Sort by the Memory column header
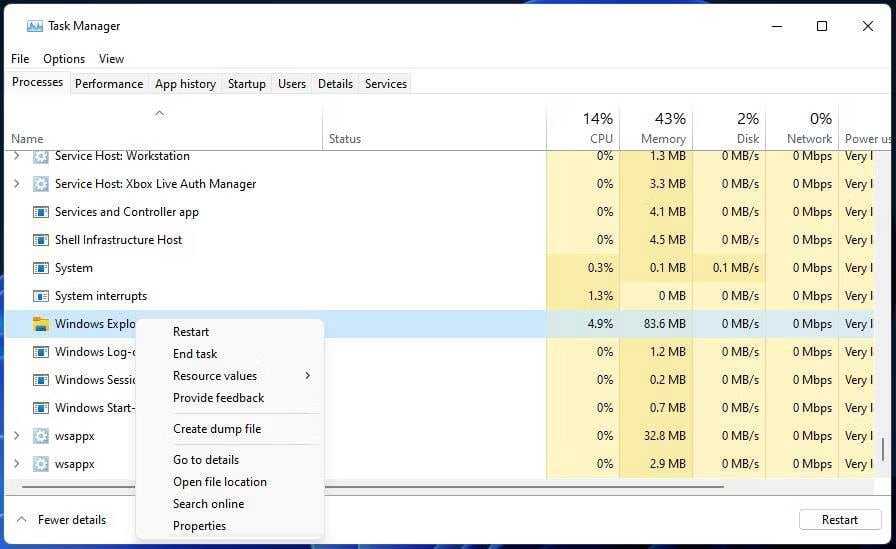 [x=656, y=127]
